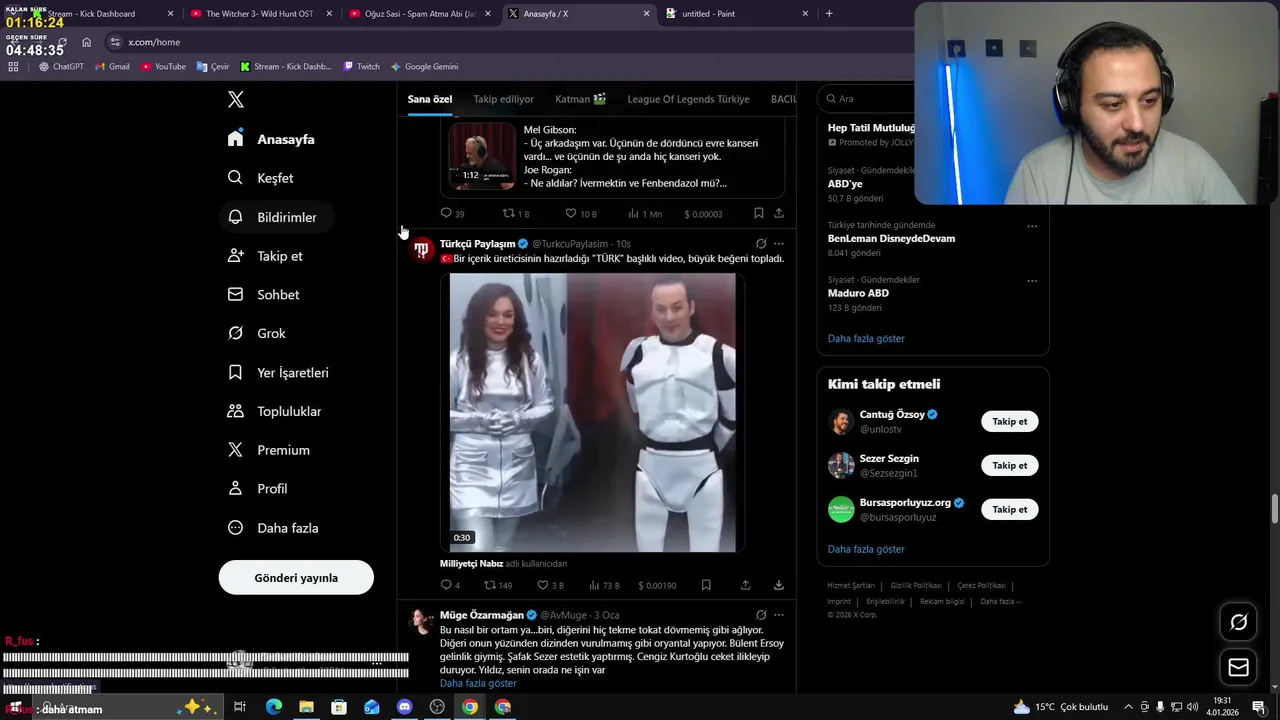Open Grok actions on Müge Özarmağan post

tap(761, 615)
